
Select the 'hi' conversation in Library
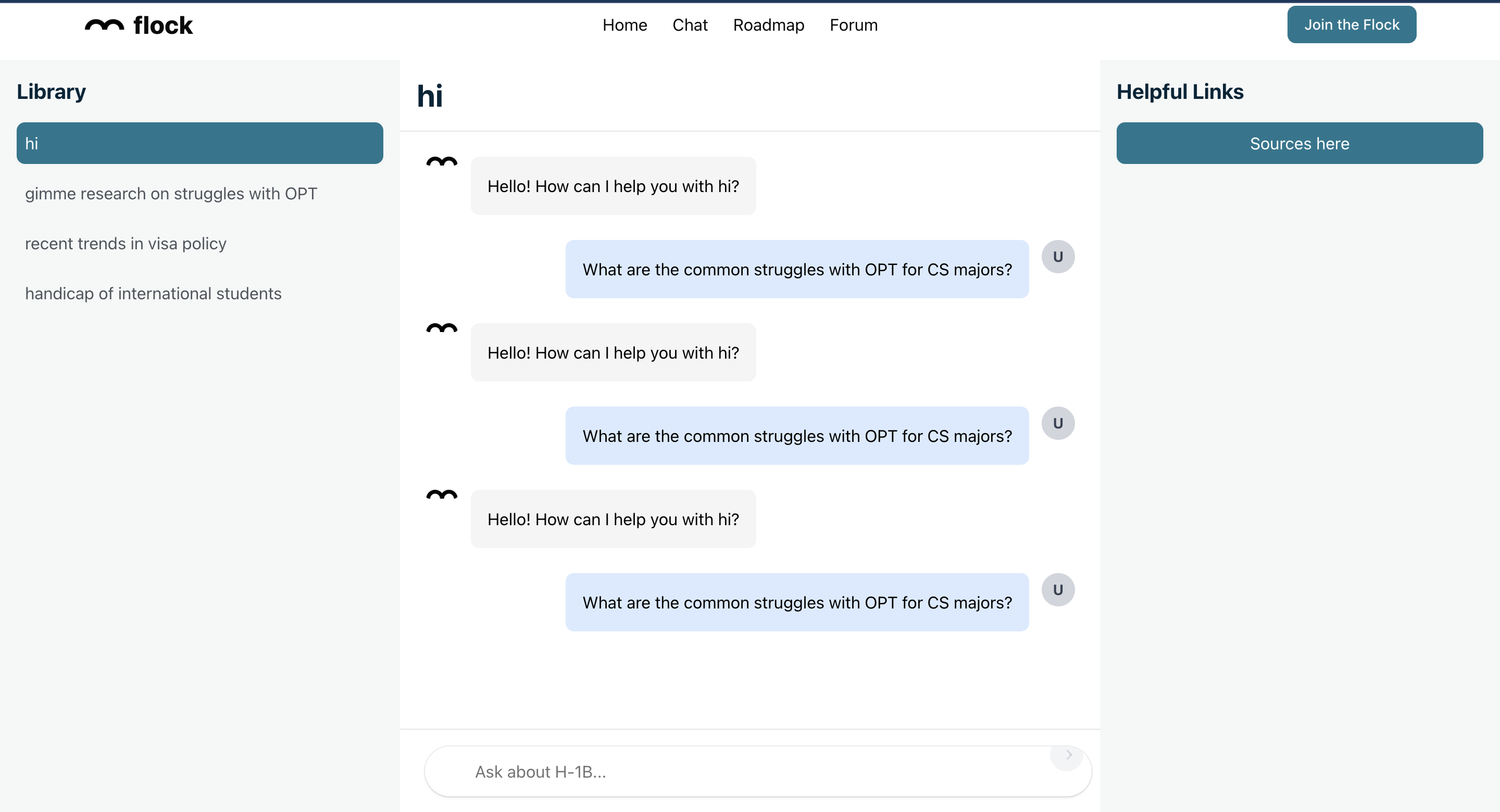point(199,143)
